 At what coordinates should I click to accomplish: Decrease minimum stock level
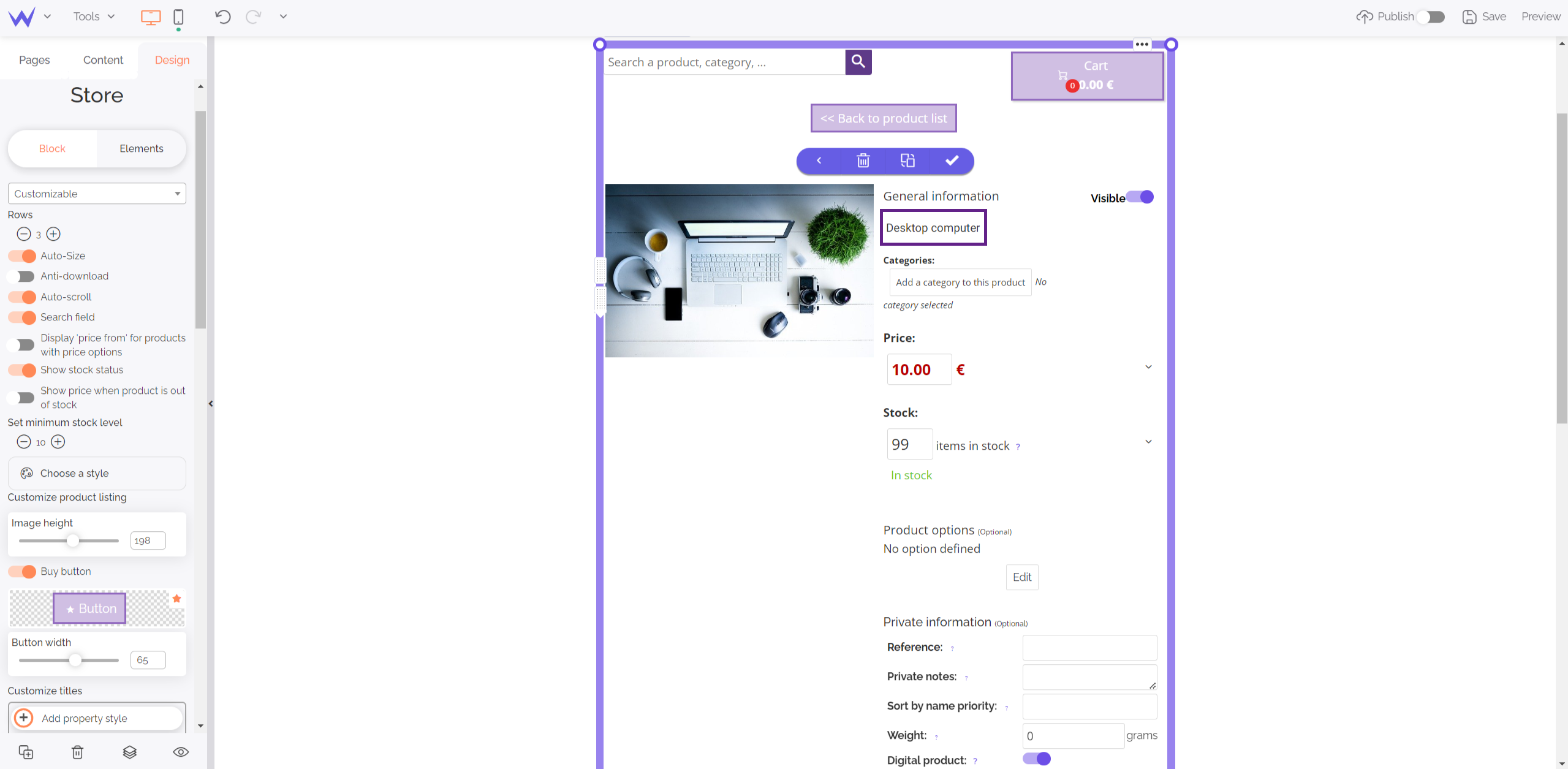coord(24,442)
